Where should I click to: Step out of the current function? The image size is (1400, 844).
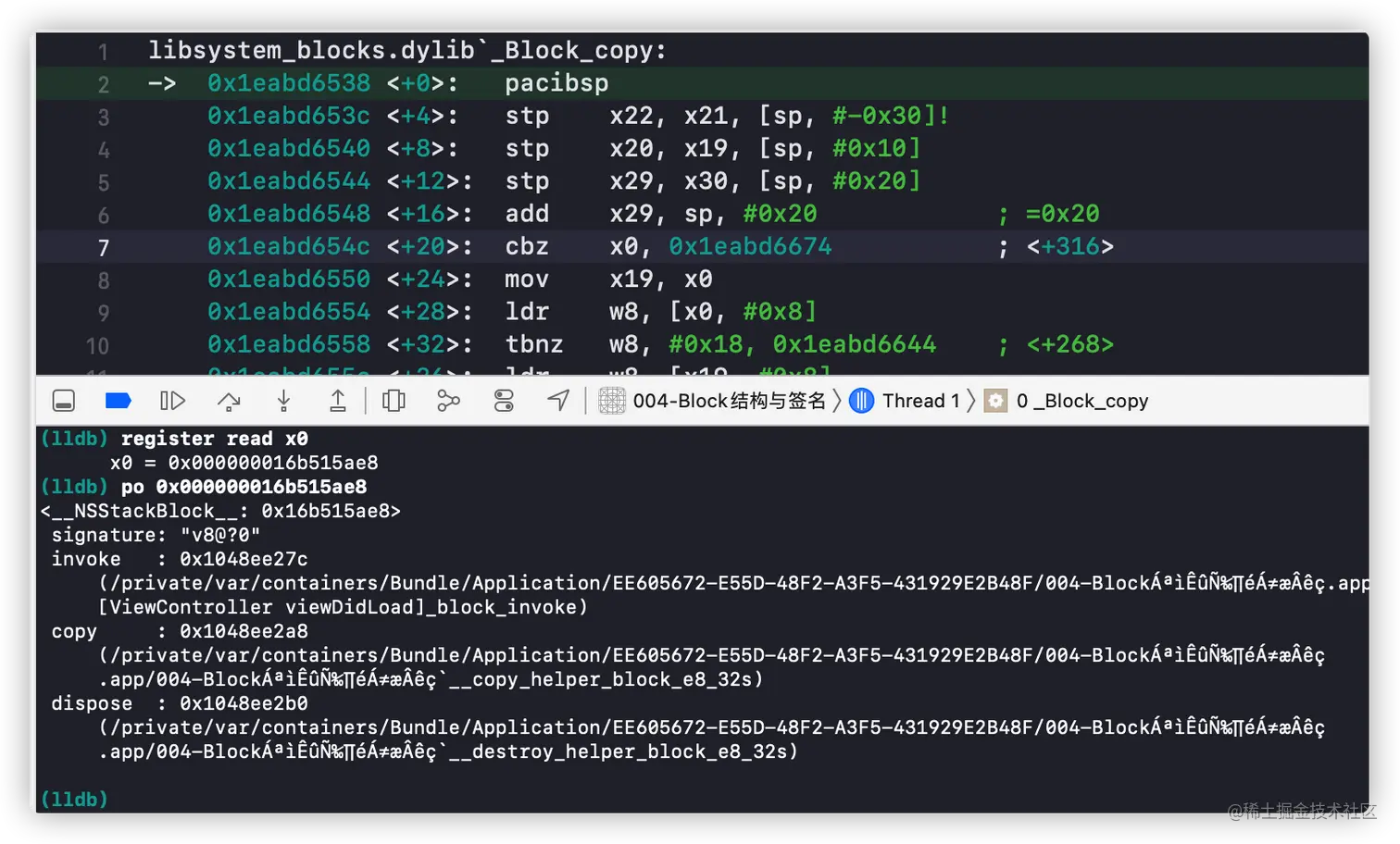coord(338,401)
